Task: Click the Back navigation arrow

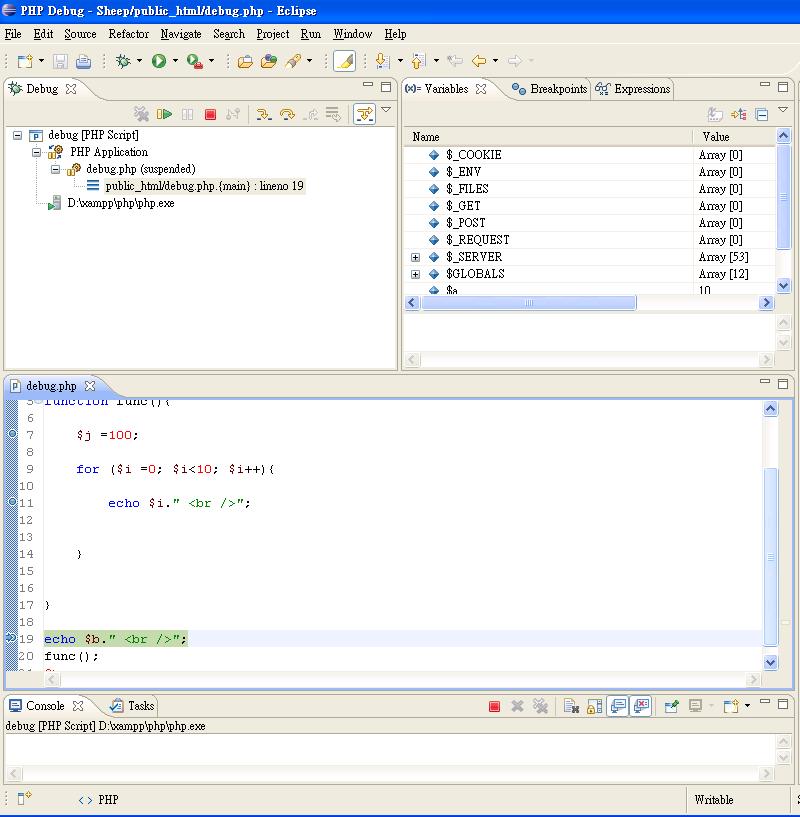Action: (x=479, y=61)
